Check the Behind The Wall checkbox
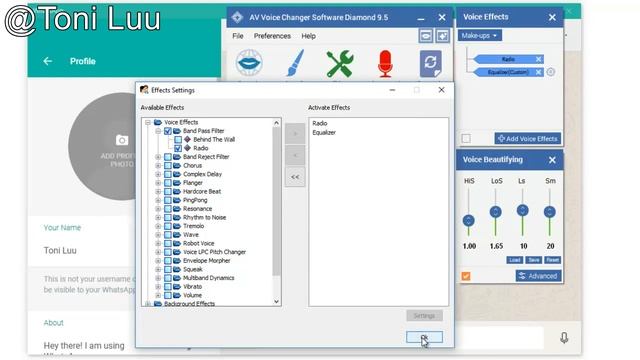Image resolution: width=640 pixels, height=360 pixels. [x=178, y=140]
